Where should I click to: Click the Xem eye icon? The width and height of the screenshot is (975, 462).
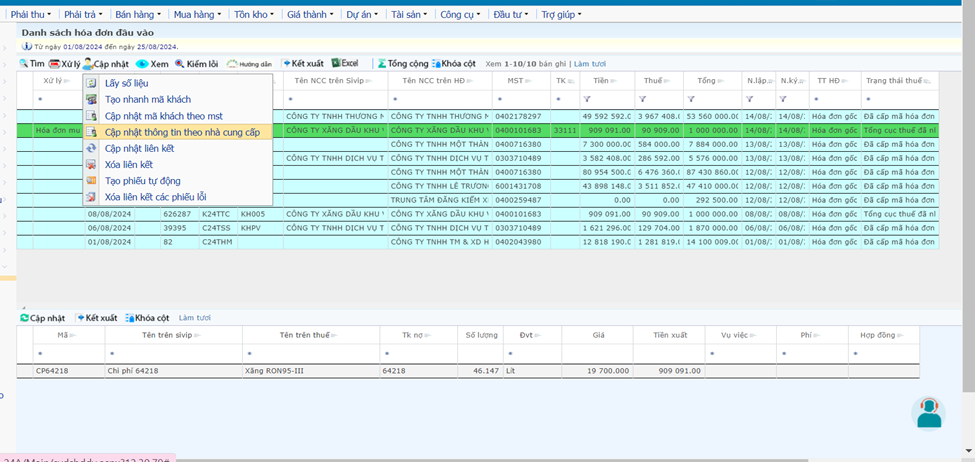[143, 64]
